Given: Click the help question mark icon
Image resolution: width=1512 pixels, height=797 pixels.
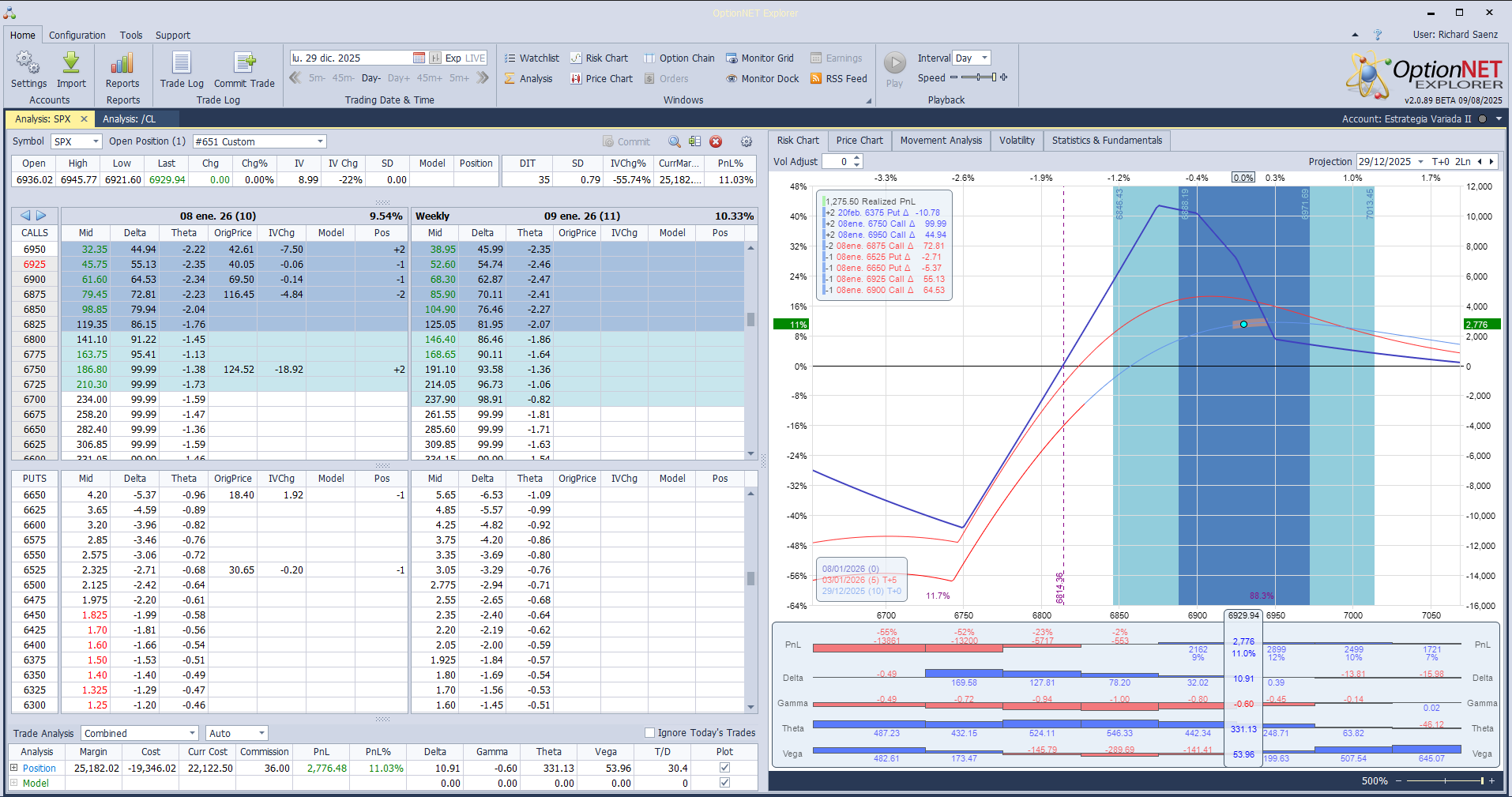Looking at the screenshot, I should (1378, 35).
